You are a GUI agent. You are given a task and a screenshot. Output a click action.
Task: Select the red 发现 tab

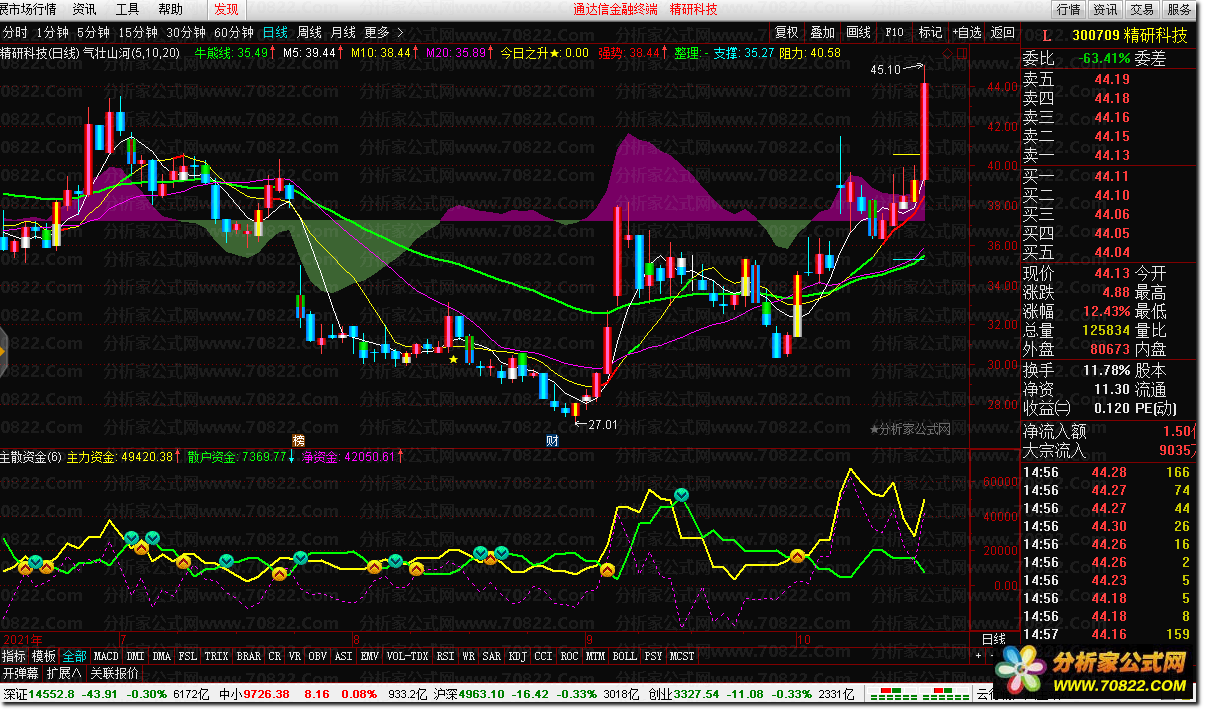[x=227, y=9]
